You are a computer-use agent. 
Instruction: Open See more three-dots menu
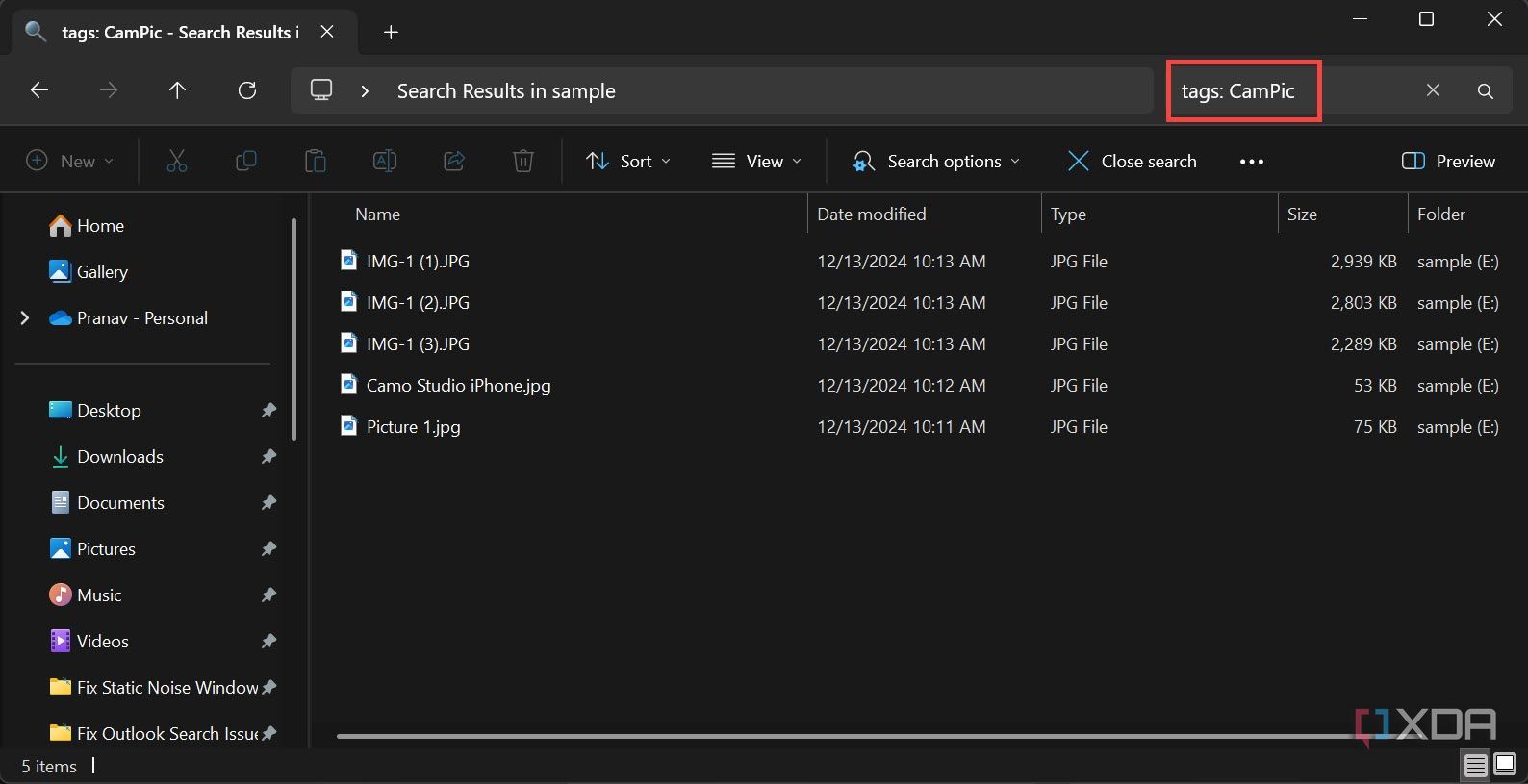[1252, 162]
